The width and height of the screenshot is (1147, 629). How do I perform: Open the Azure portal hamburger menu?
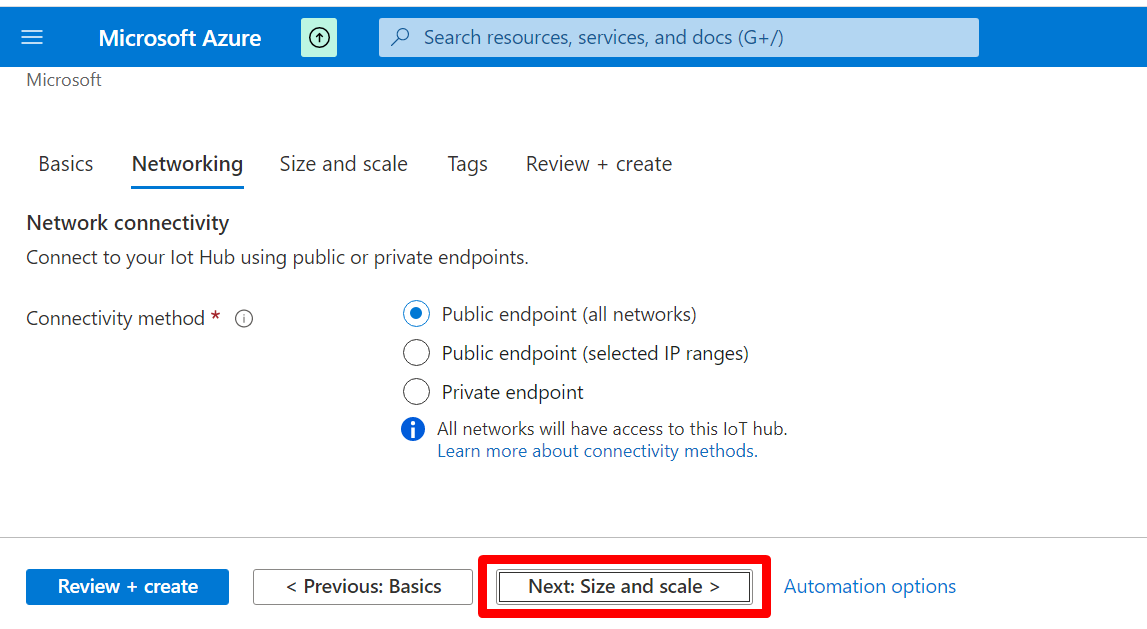(x=32, y=38)
